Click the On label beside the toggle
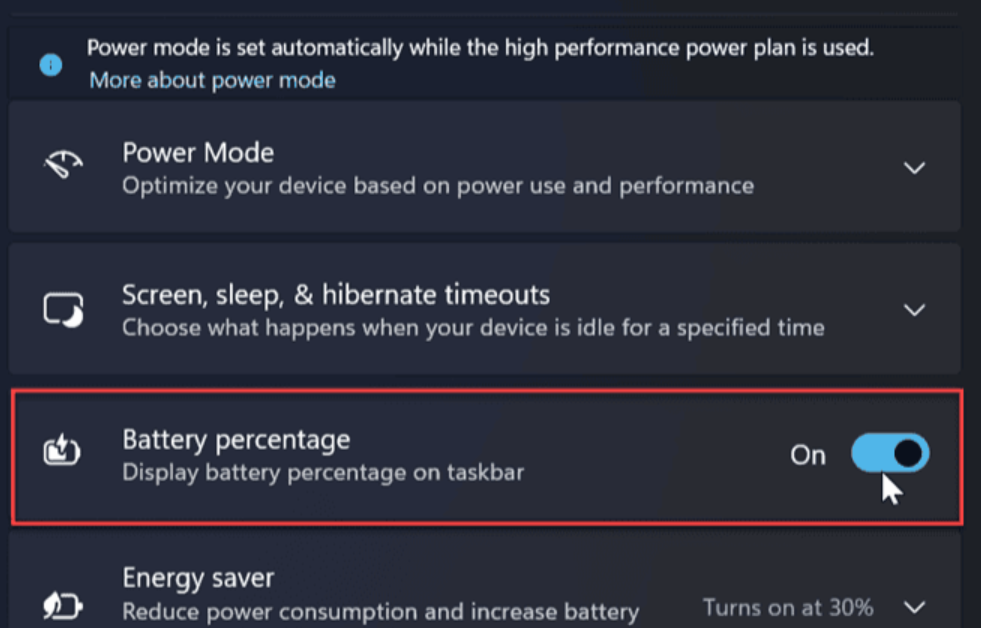 (808, 455)
